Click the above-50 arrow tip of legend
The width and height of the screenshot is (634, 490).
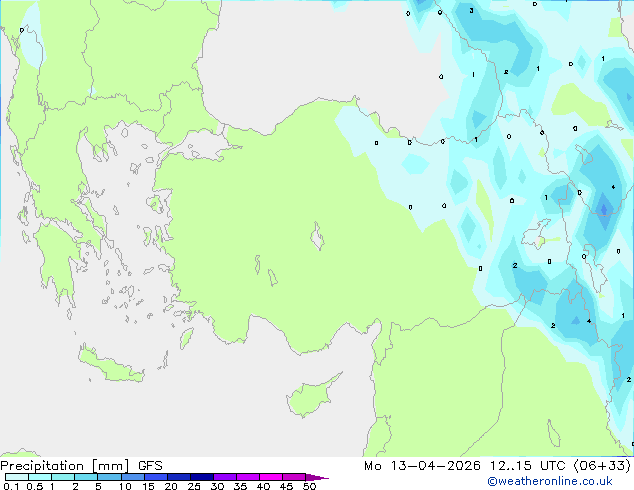click(x=317, y=477)
